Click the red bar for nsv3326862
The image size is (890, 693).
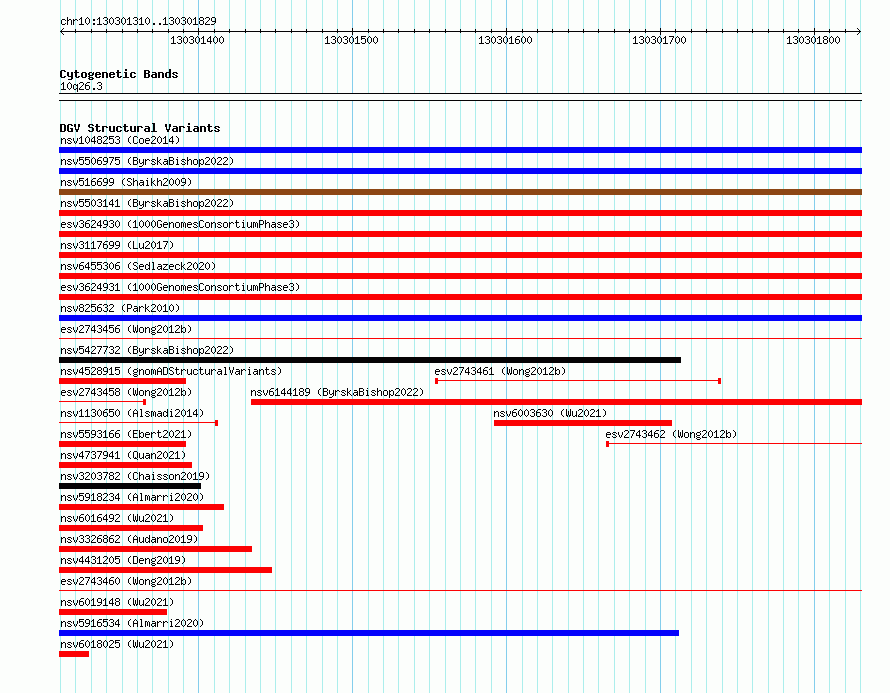click(156, 549)
